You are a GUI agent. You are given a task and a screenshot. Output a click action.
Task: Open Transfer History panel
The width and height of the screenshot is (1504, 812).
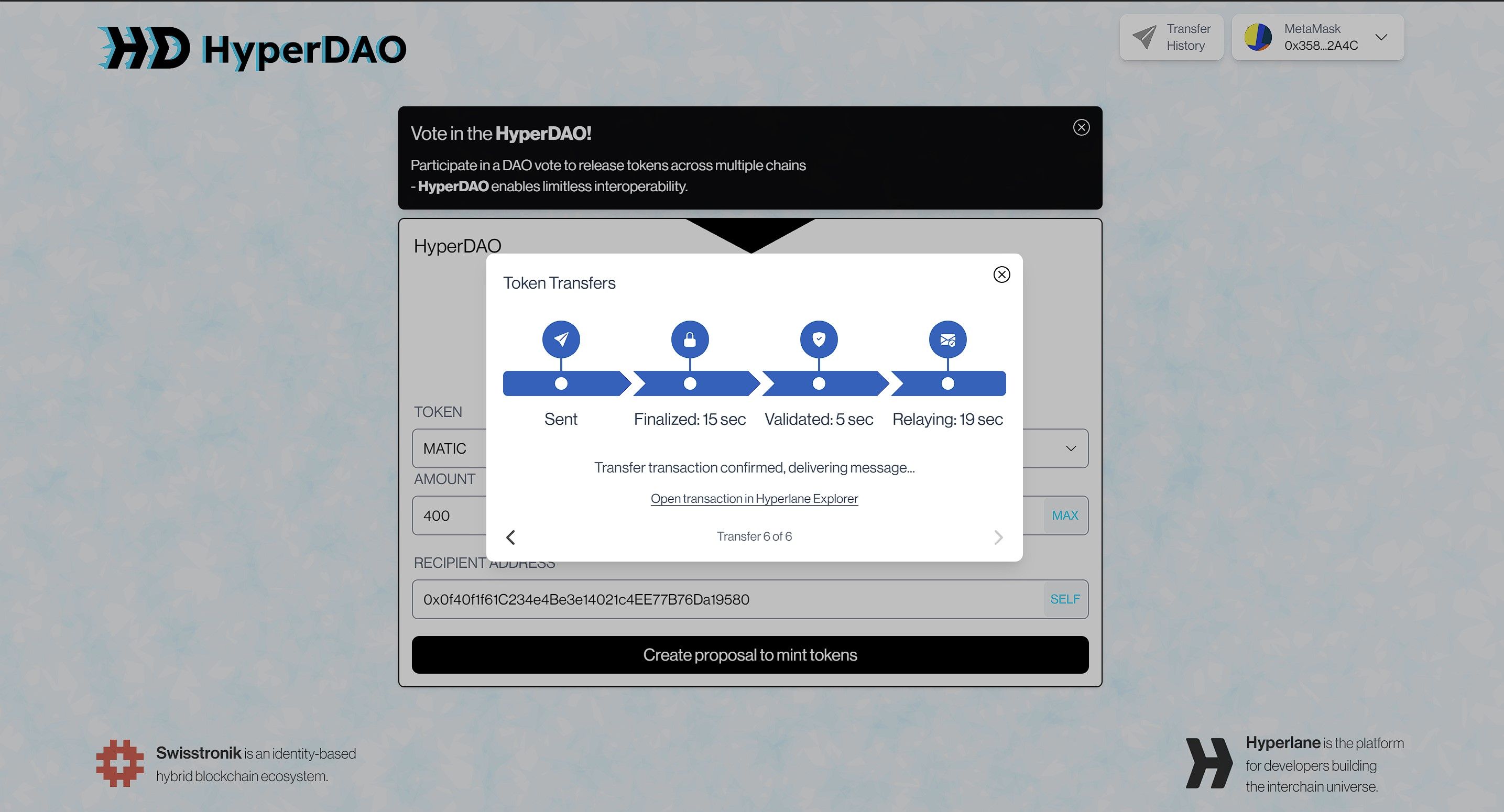click(1171, 37)
